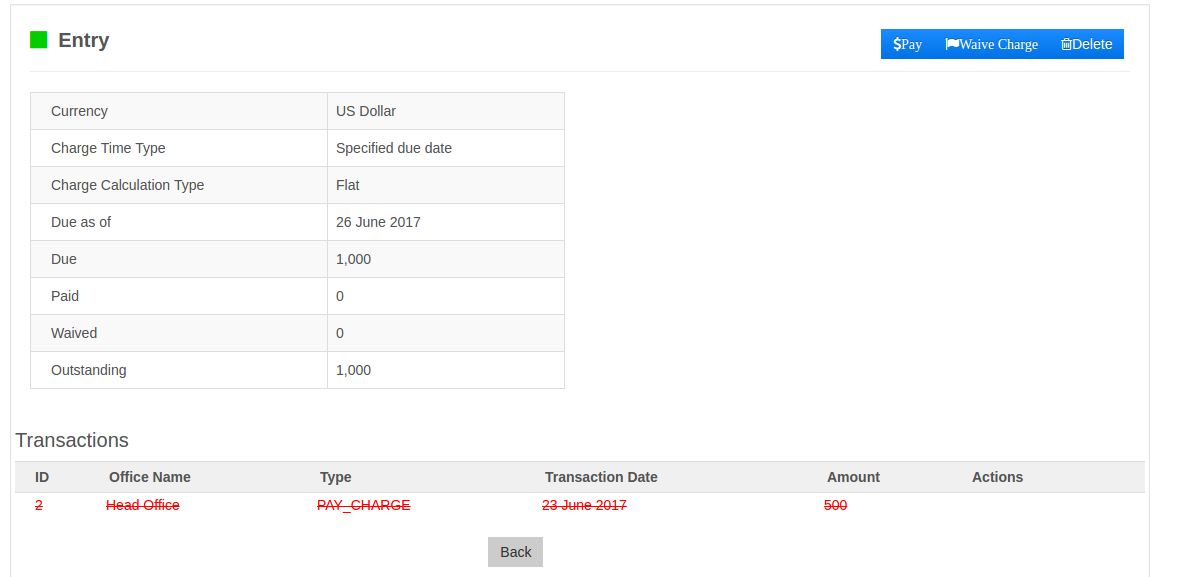Viewport: 1184px width, 577px height.
Task: Click the Transaction Date column header
Action: (601, 477)
